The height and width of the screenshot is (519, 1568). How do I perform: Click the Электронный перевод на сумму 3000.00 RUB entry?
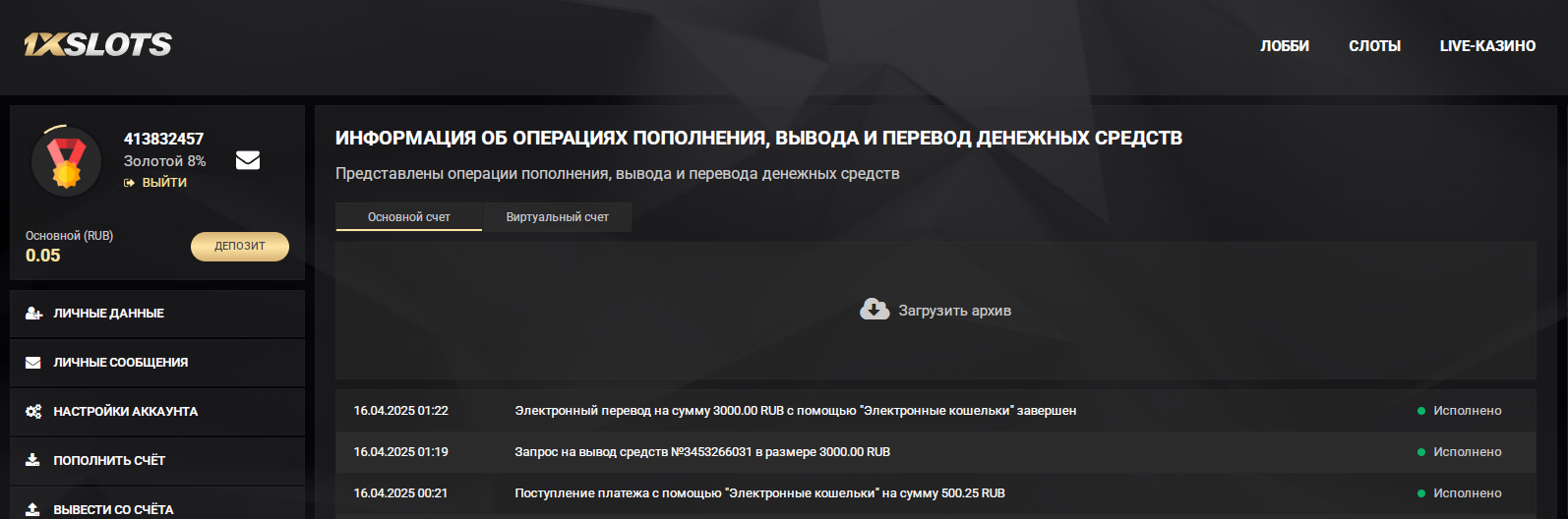pos(795,411)
